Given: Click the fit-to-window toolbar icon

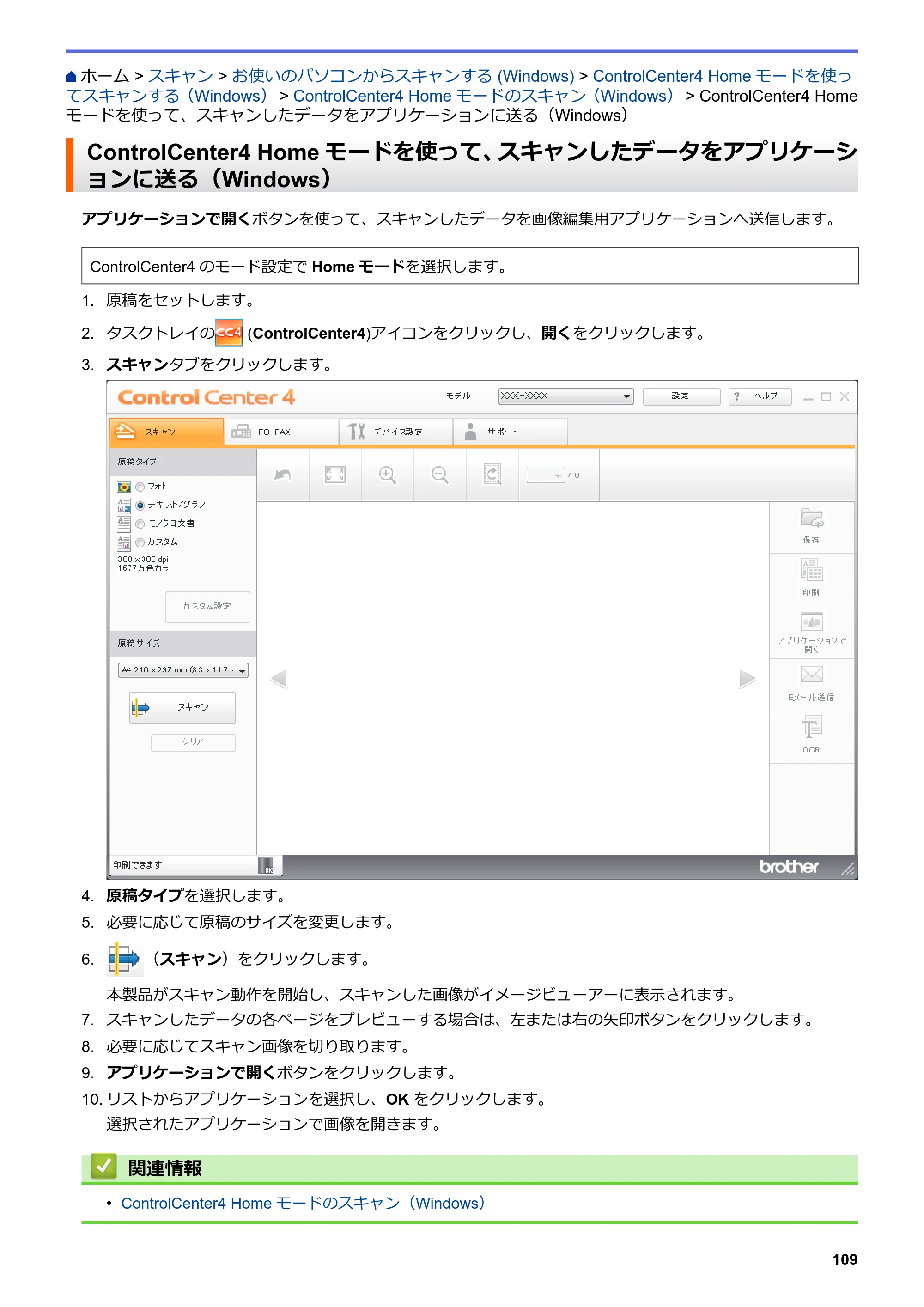Looking at the screenshot, I should (x=335, y=475).
